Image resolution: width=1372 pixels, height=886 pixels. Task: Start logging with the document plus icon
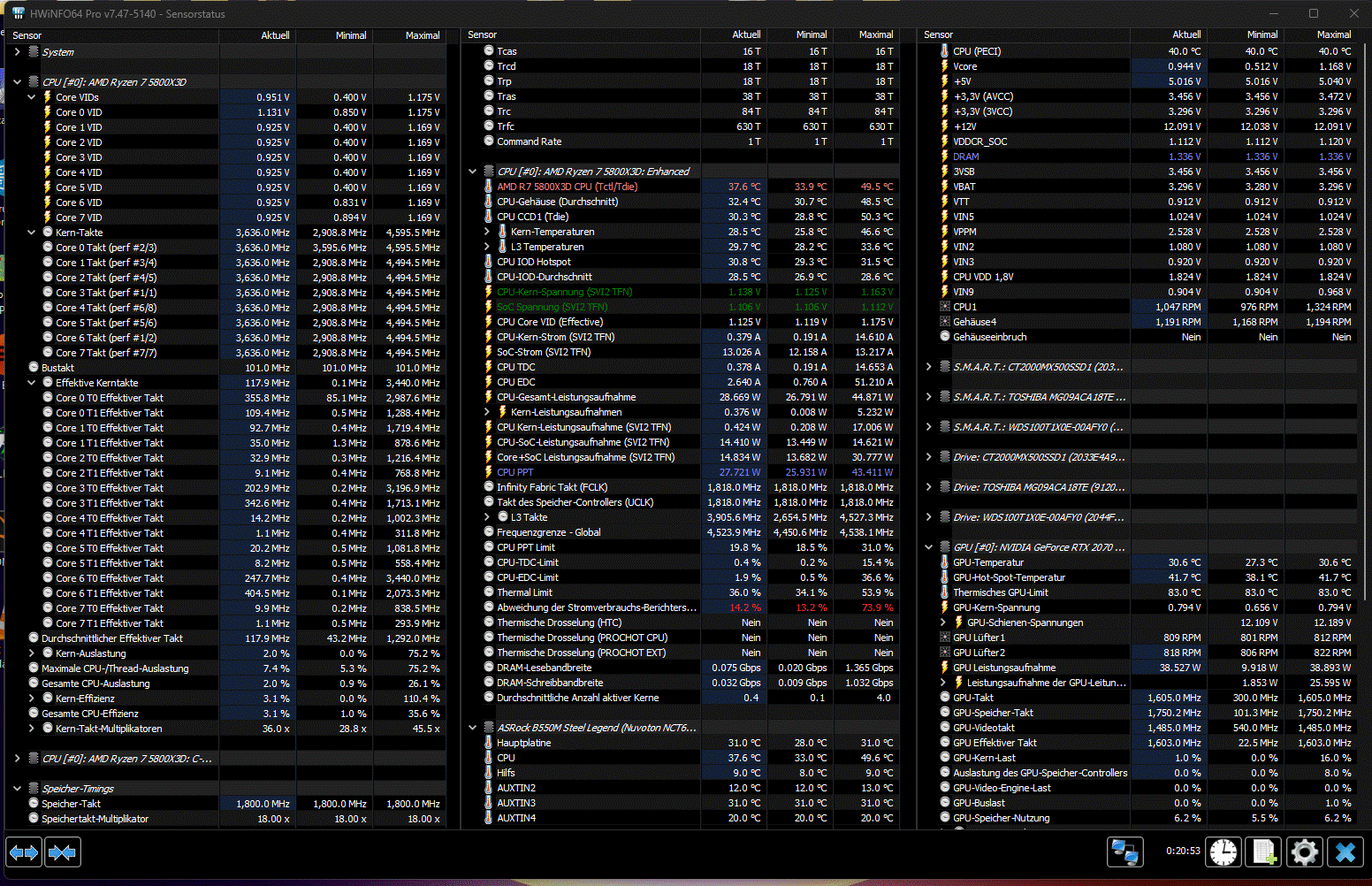(x=1264, y=852)
